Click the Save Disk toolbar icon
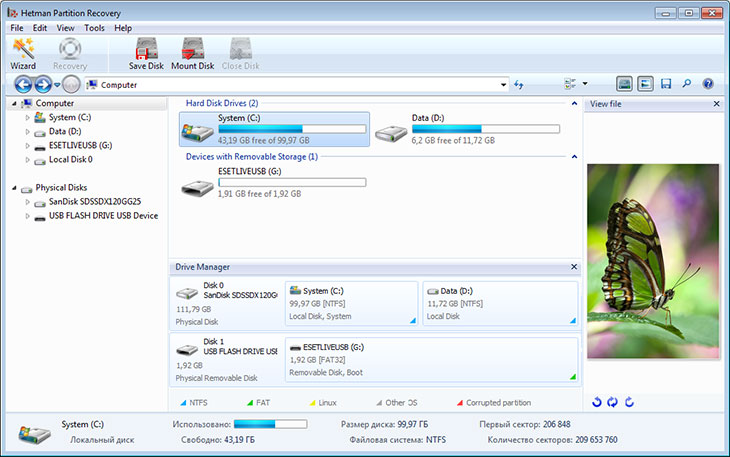 coord(146,53)
